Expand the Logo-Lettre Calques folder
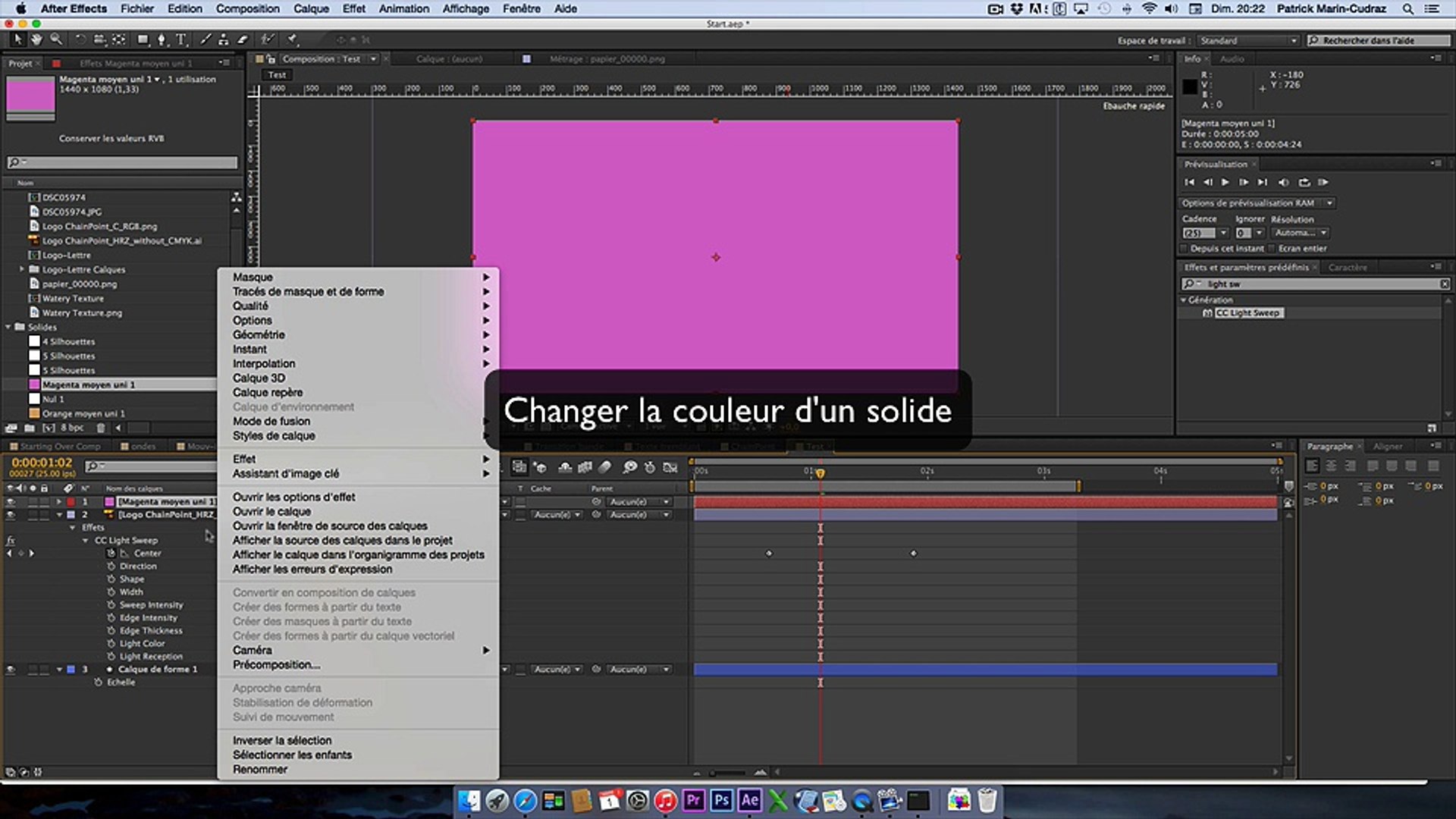This screenshot has width=1456, height=819. point(21,269)
